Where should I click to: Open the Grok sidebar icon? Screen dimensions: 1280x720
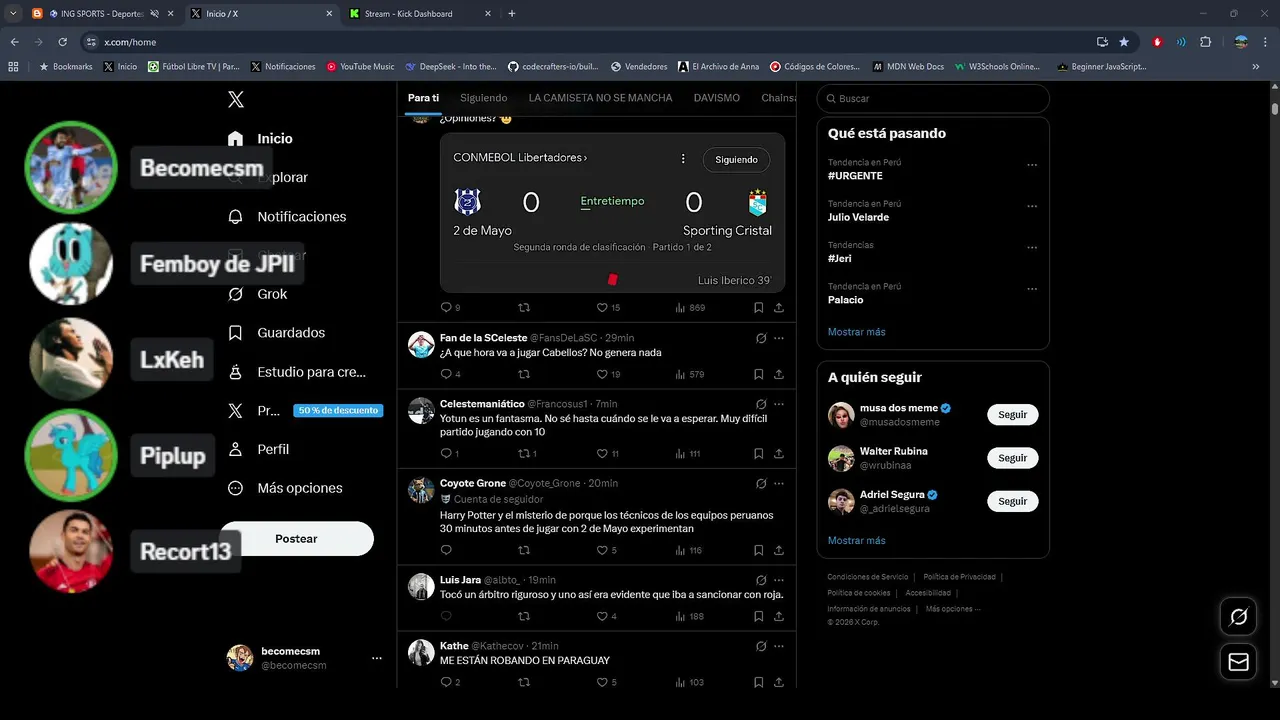tap(236, 294)
